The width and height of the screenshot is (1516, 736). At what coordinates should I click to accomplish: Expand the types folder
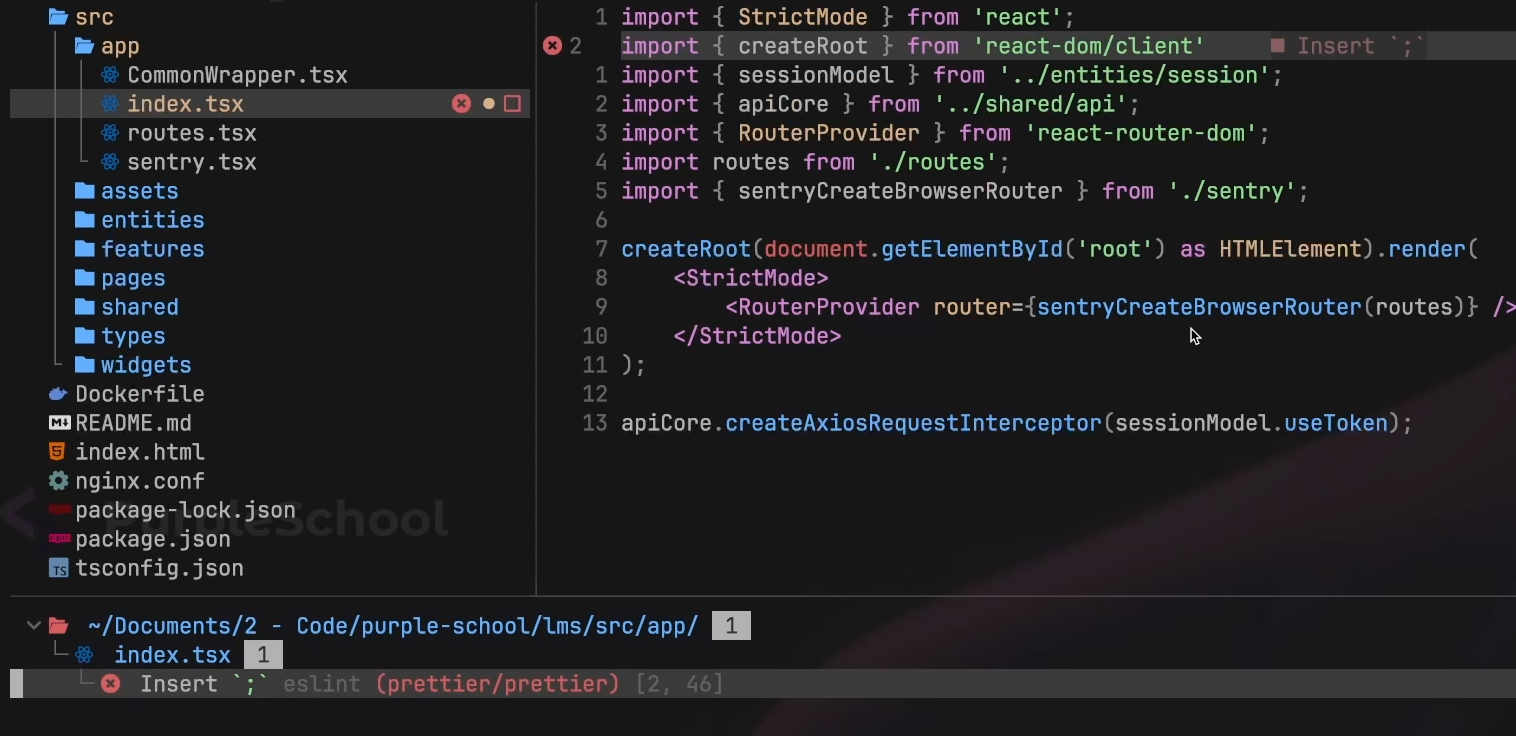pos(120,336)
